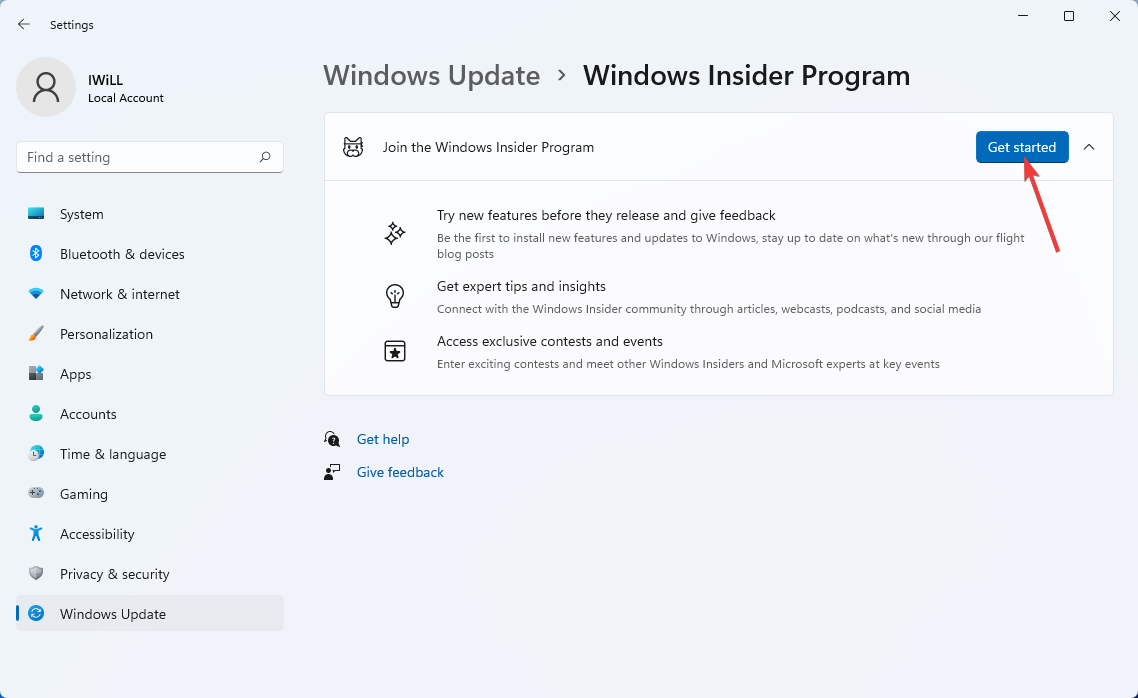Click the Windows Insider cat icon
The height and width of the screenshot is (698, 1138).
point(353,147)
